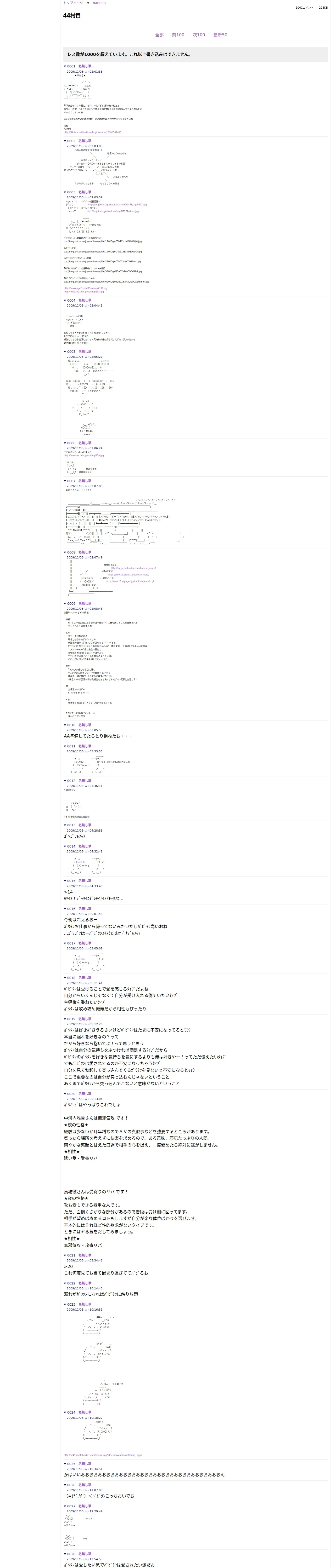Collapse post 0002 with its triangle
This screenshot has width=336, height=1568.
coord(65,141)
